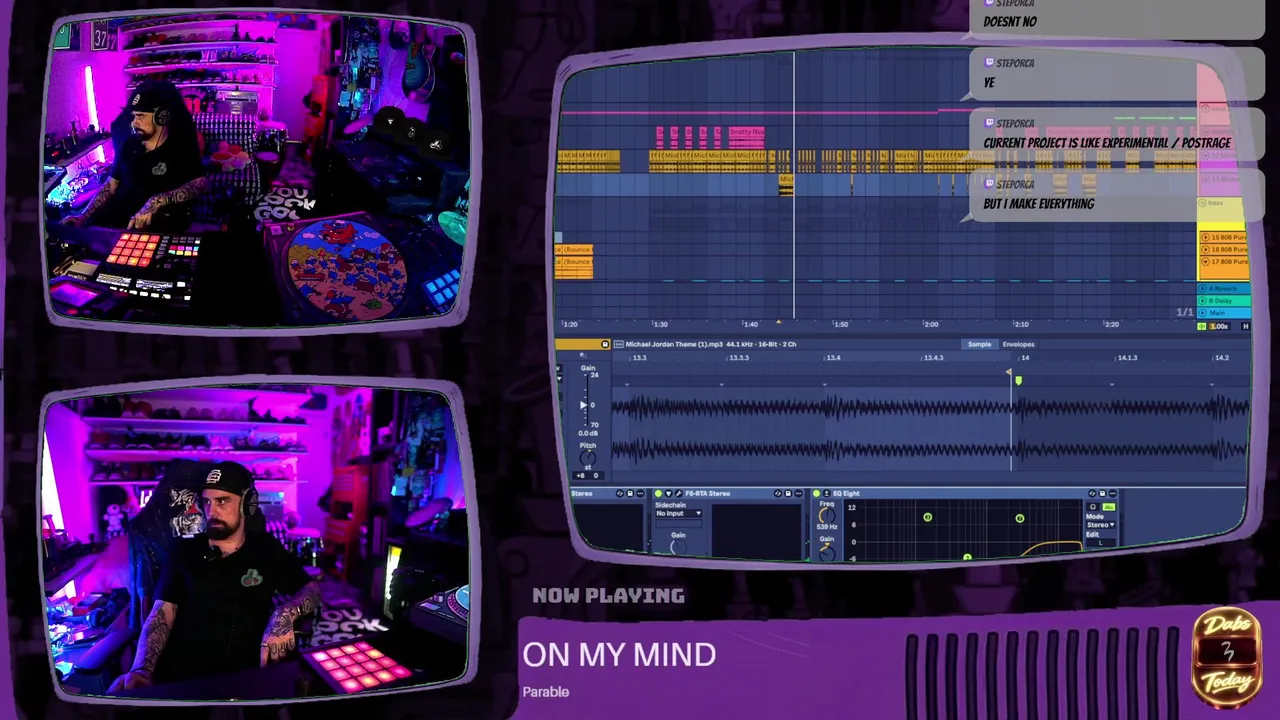Open options icon on F6-RTA Stereo header
This screenshot has height=720, width=1280.
click(798, 493)
